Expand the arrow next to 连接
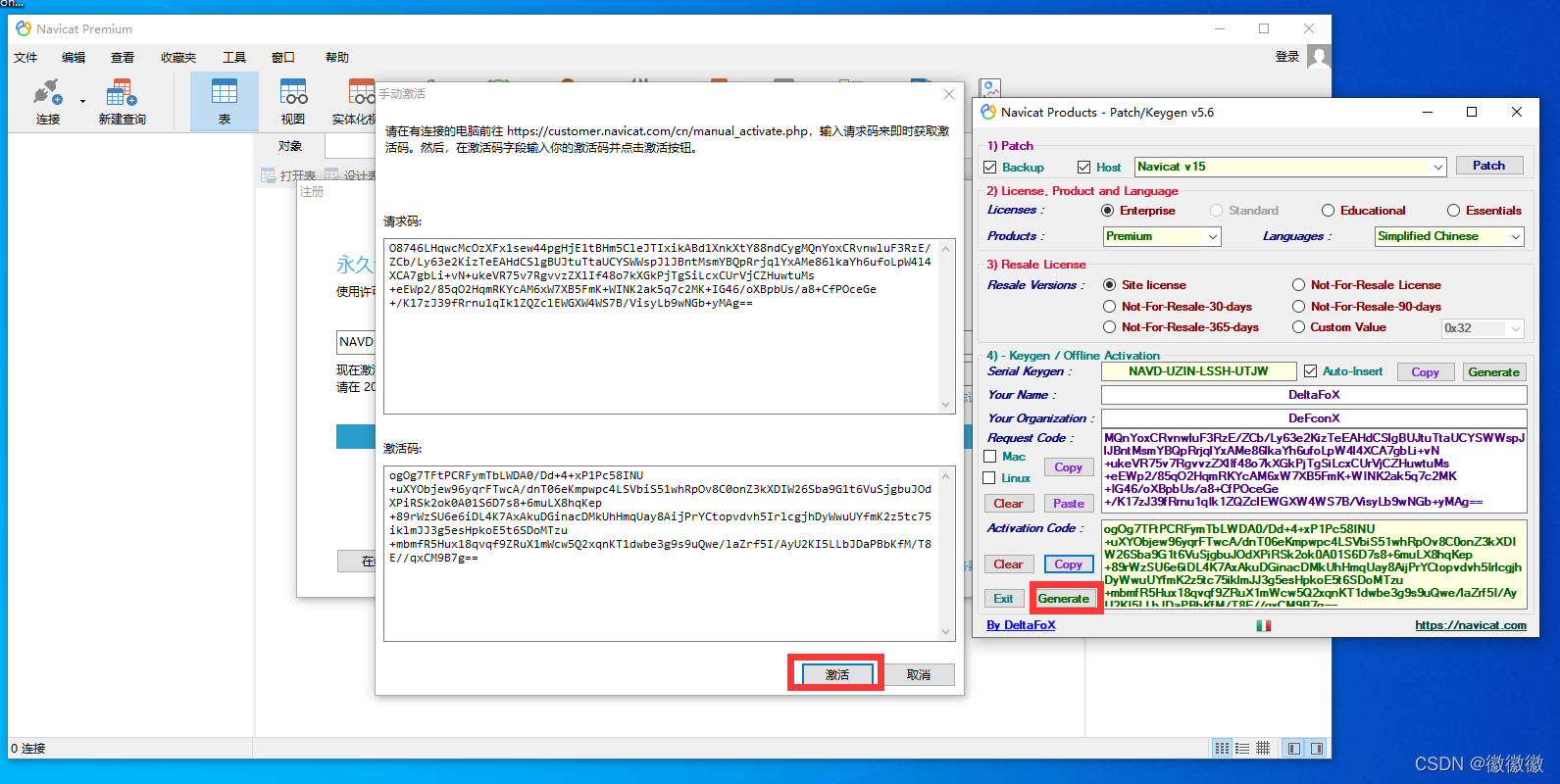 (82, 101)
